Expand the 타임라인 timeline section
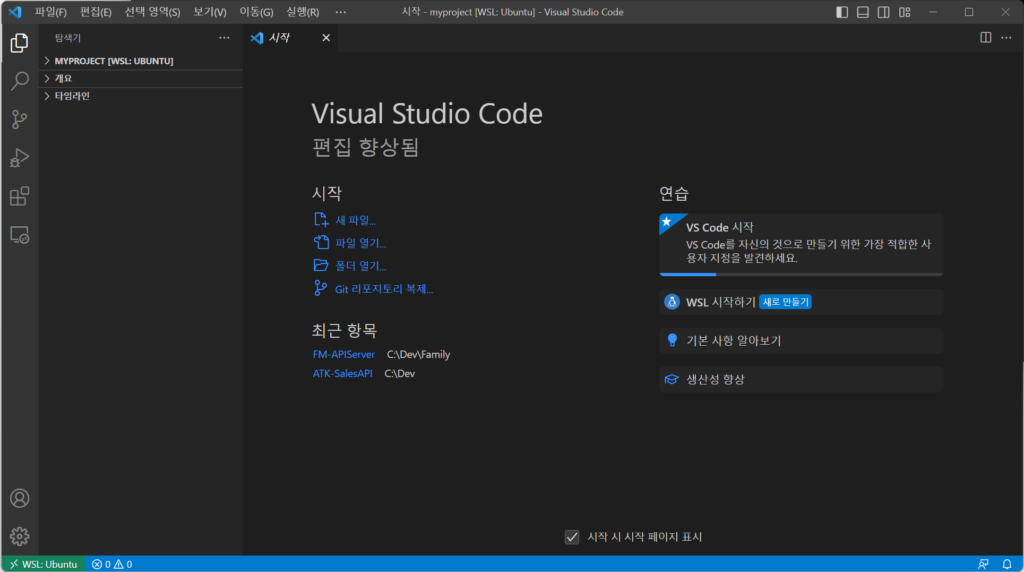 [x=140, y=96]
